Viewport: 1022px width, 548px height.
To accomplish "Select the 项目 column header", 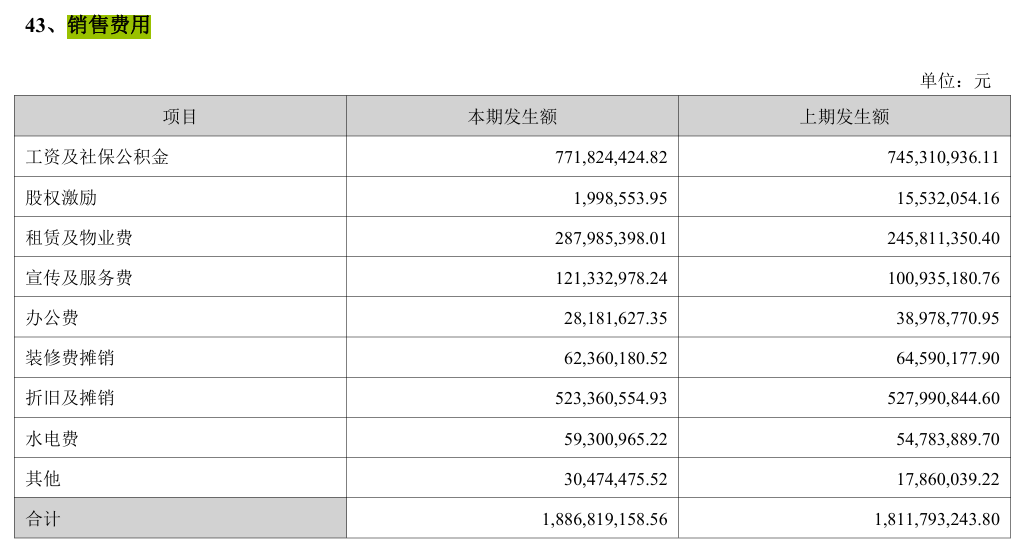I will [x=180, y=117].
